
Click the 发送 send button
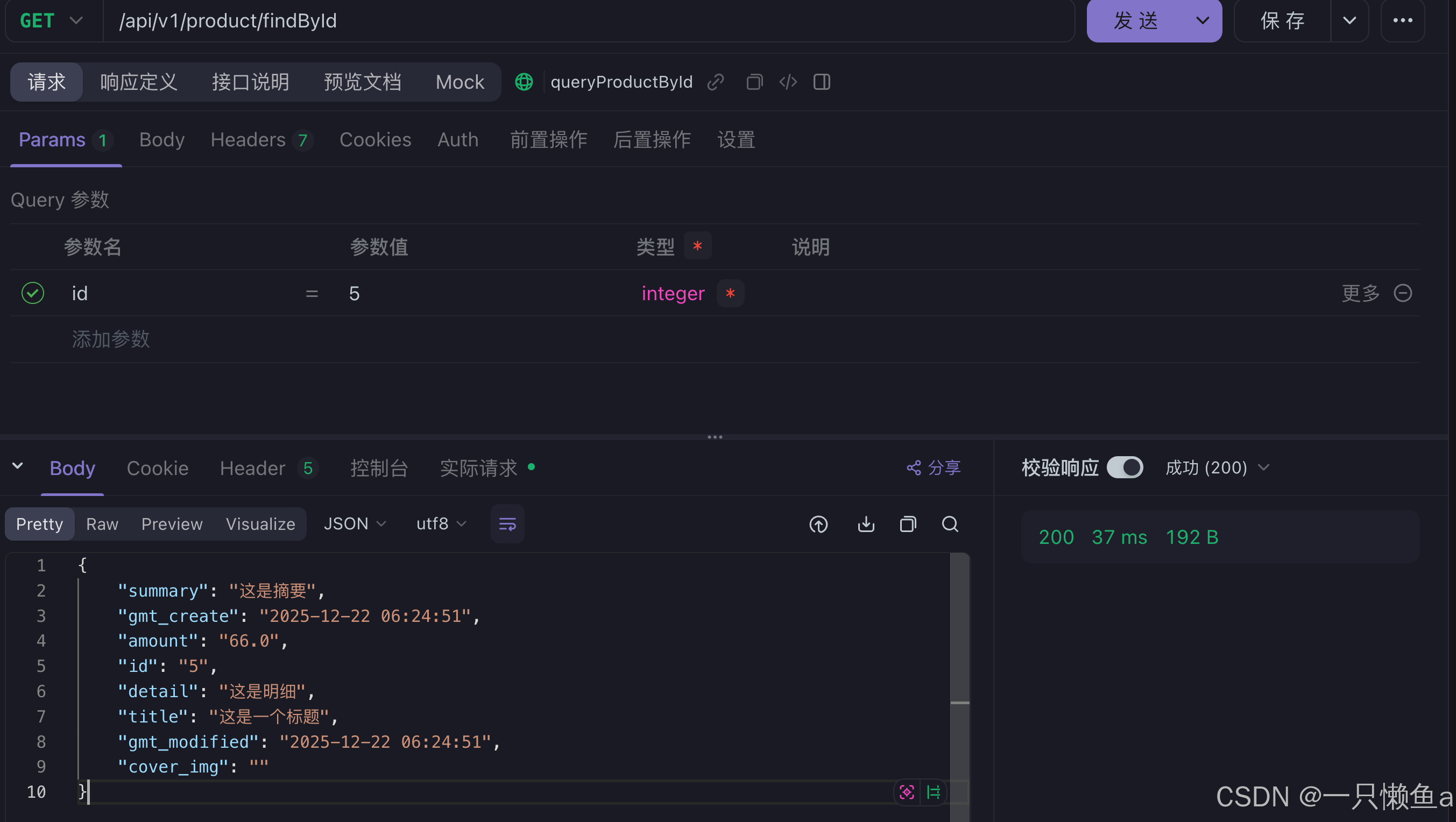pyautogui.click(x=1136, y=21)
